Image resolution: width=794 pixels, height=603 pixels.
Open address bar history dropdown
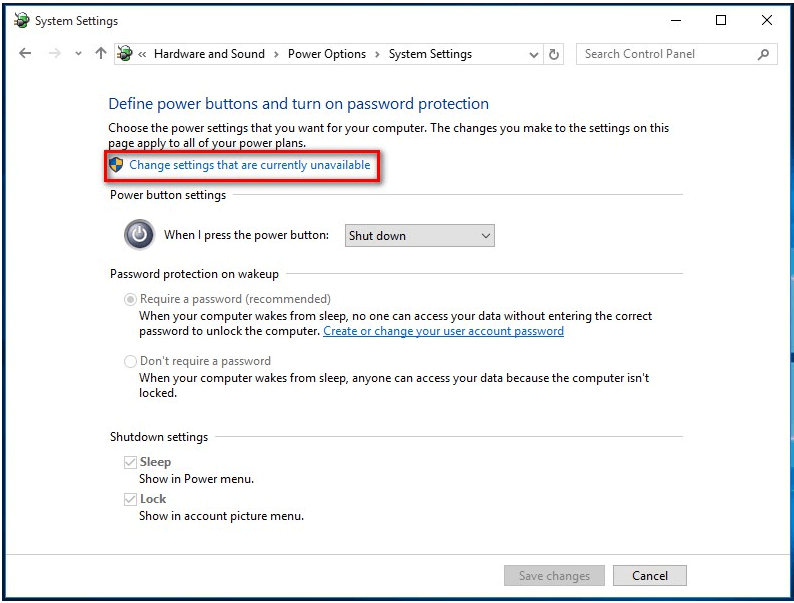tap(533, 54)
